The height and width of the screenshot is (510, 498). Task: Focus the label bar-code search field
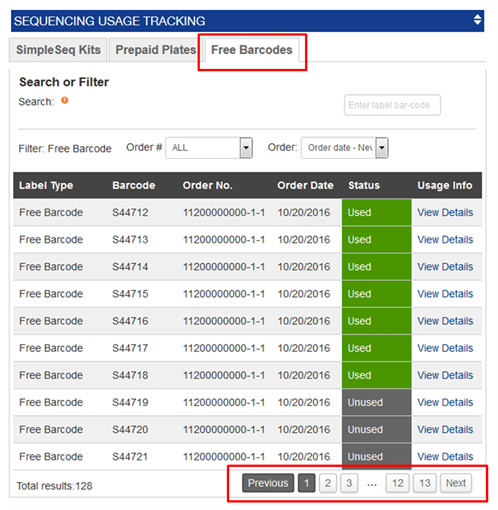click(x=392, y=105)
